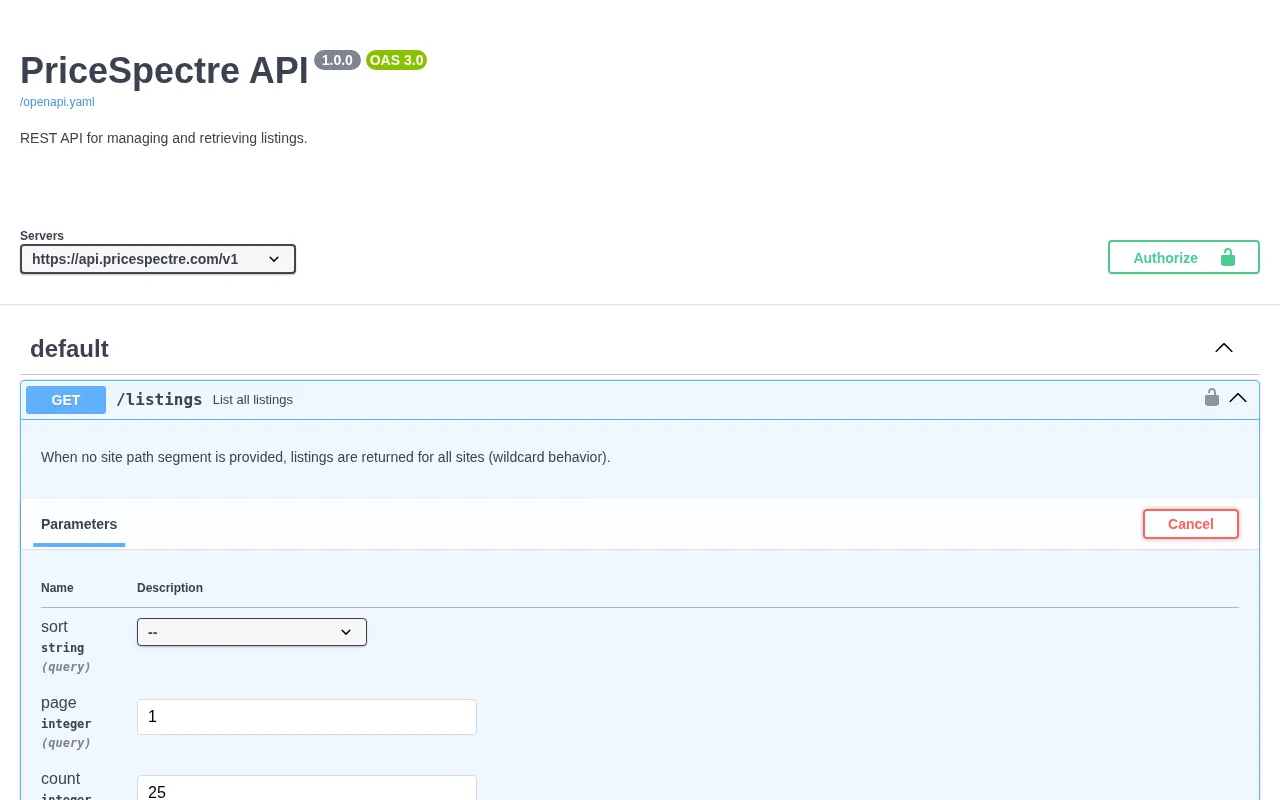Collapse the /listings operation with its chevron
Viewport: 1280px width, 800px height.
tap(1238, 398)
